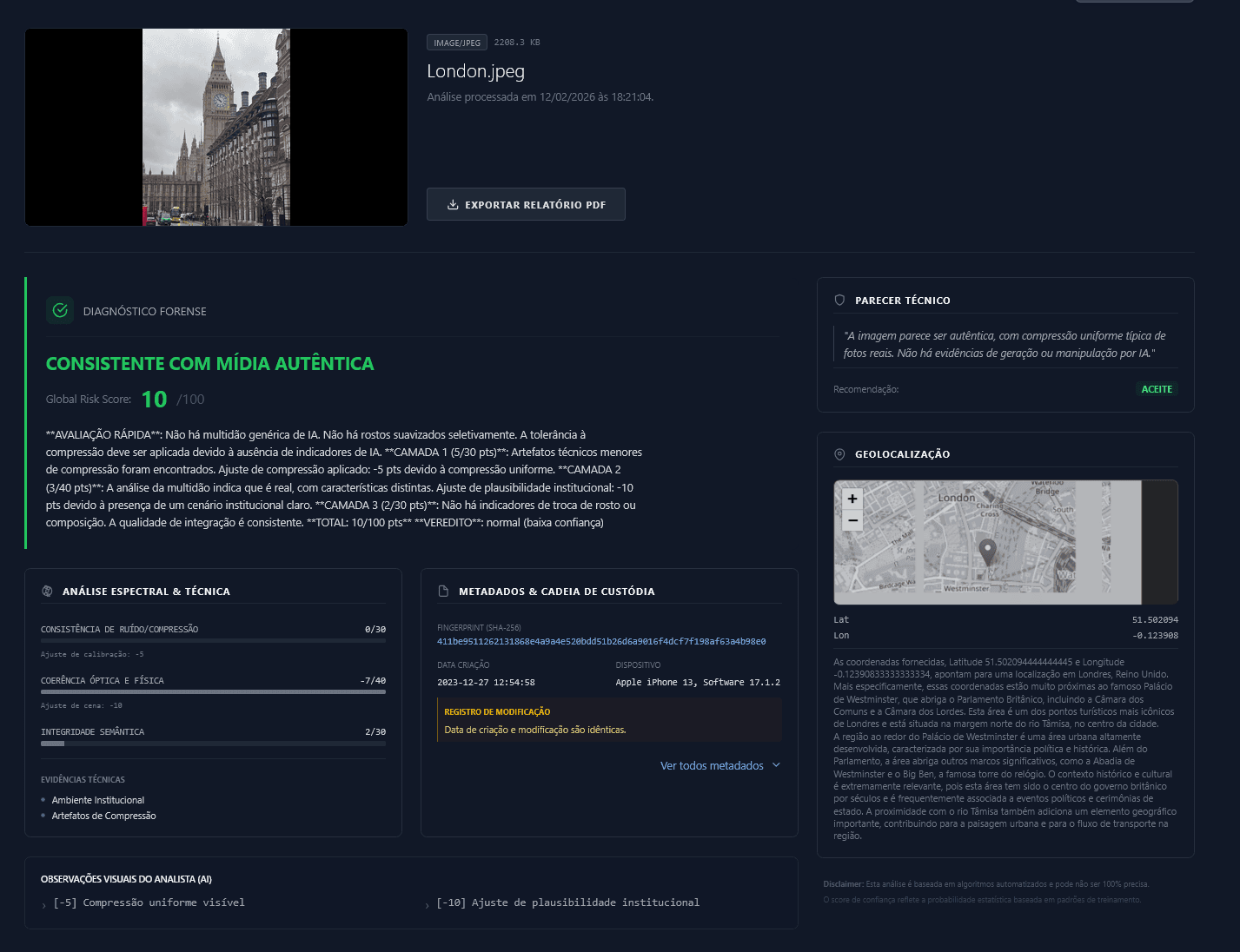The image size is (1240, 952).
Task: Click the IMAGE/JPEG file type badge
Action: [x=457, y=43]
